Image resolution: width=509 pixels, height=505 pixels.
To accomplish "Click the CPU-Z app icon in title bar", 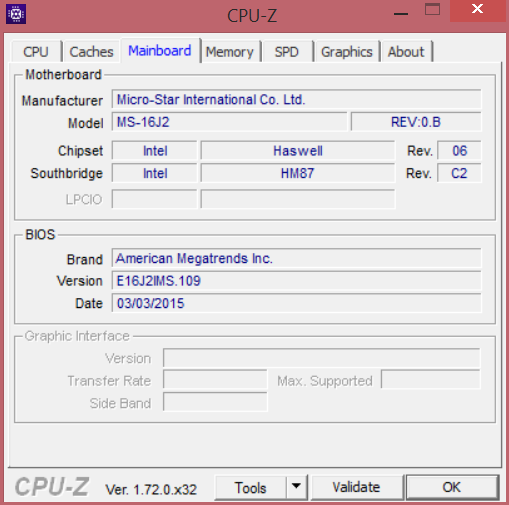I will point(16,14).
